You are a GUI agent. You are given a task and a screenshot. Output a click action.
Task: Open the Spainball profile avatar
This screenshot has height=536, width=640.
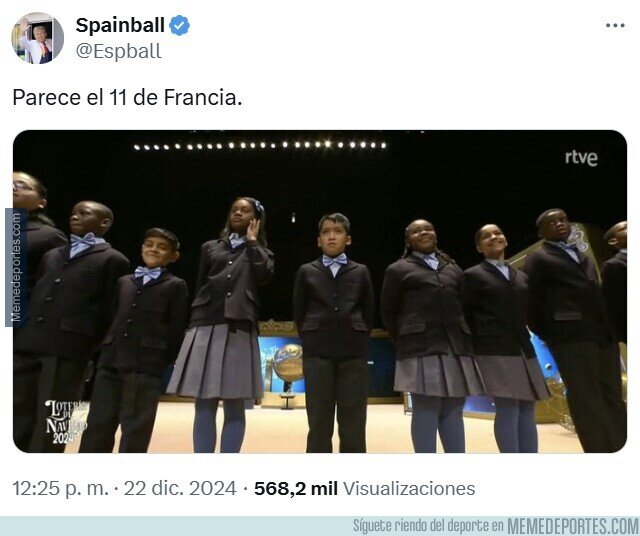click(x=37, y=38)
